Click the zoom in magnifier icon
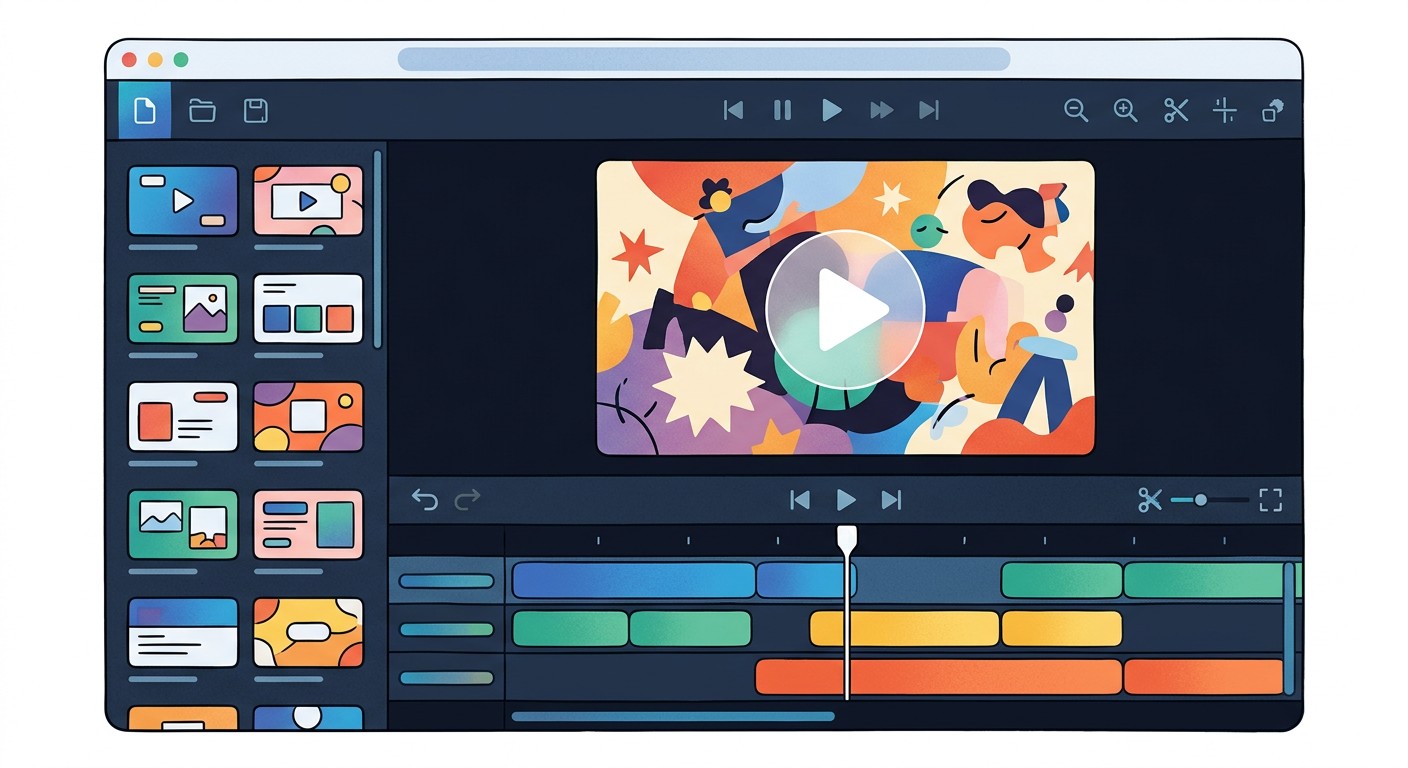 pyautogui.click(x=1126, y=111)
